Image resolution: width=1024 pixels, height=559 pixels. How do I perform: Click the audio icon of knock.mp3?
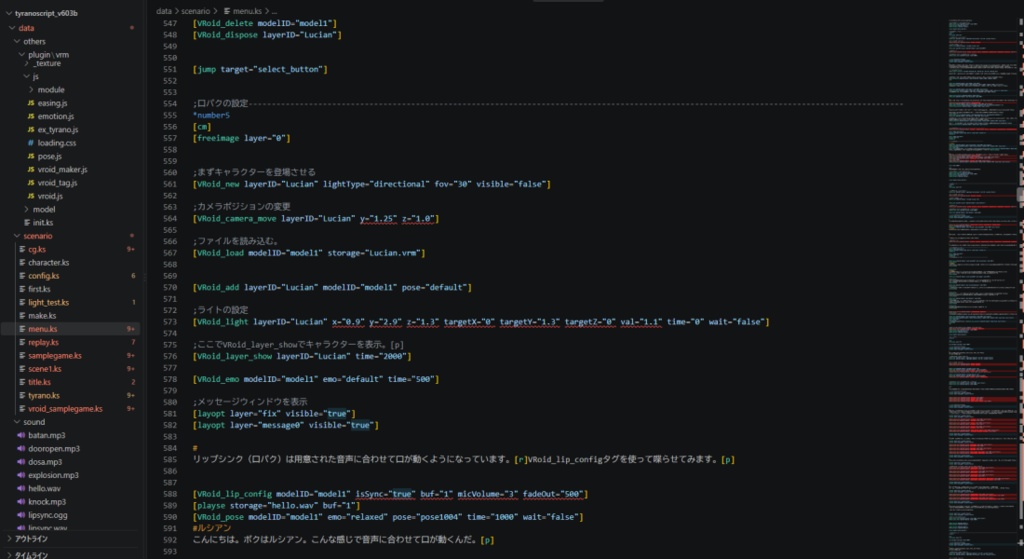(21, 502)
